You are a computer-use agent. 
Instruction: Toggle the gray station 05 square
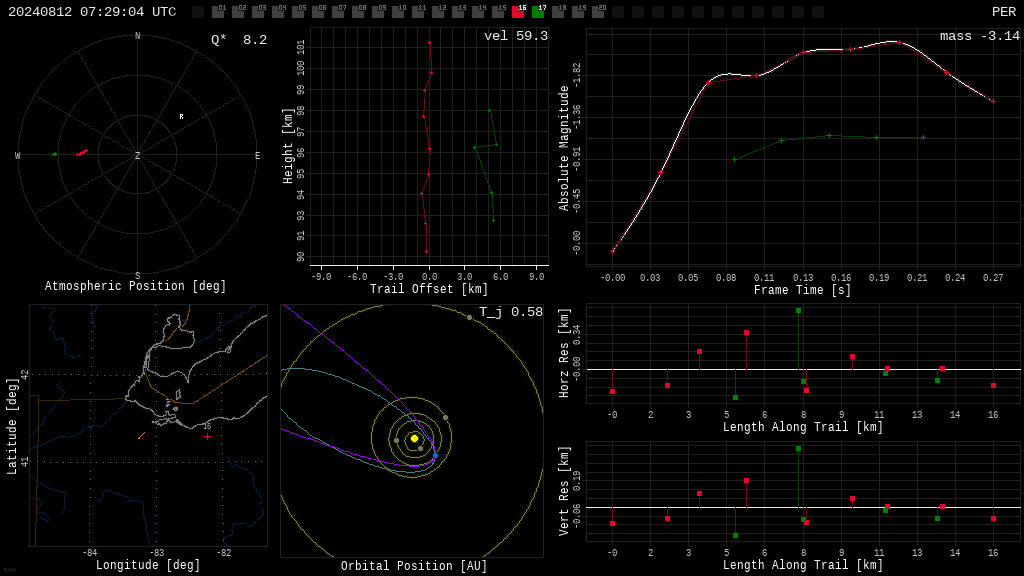tap(298, 12)
